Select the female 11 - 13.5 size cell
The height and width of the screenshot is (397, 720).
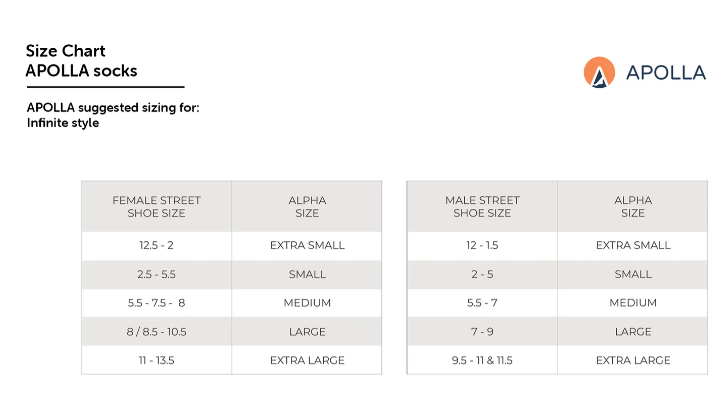pos(157,360)
